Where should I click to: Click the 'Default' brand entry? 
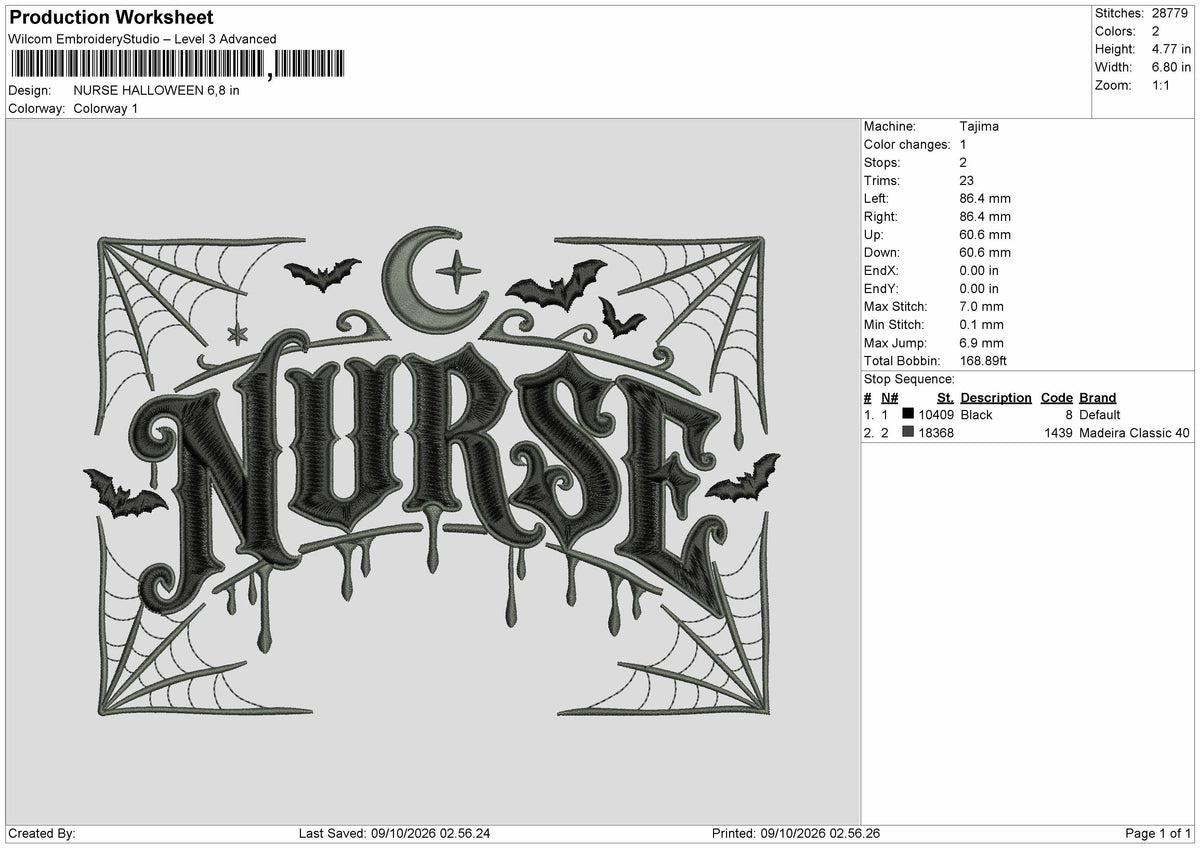pyautogui.click(x=1100, y=414)
